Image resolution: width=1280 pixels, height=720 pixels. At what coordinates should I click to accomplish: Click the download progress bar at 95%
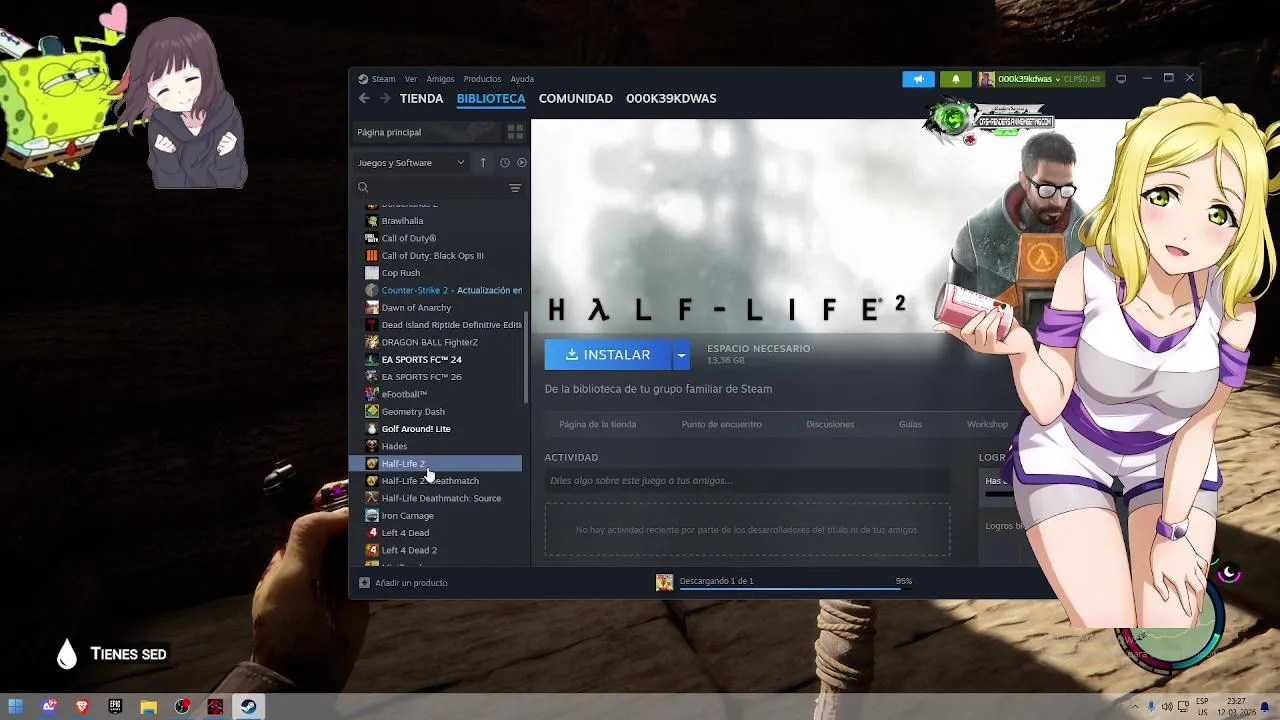click(x=796, y=589)
